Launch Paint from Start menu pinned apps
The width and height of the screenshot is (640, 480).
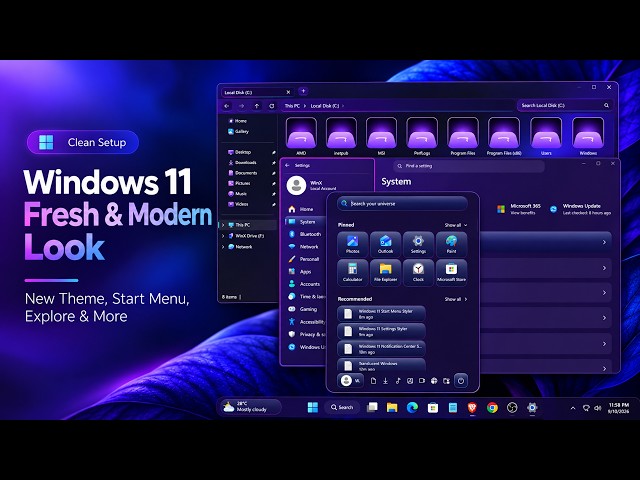point(451,244)
